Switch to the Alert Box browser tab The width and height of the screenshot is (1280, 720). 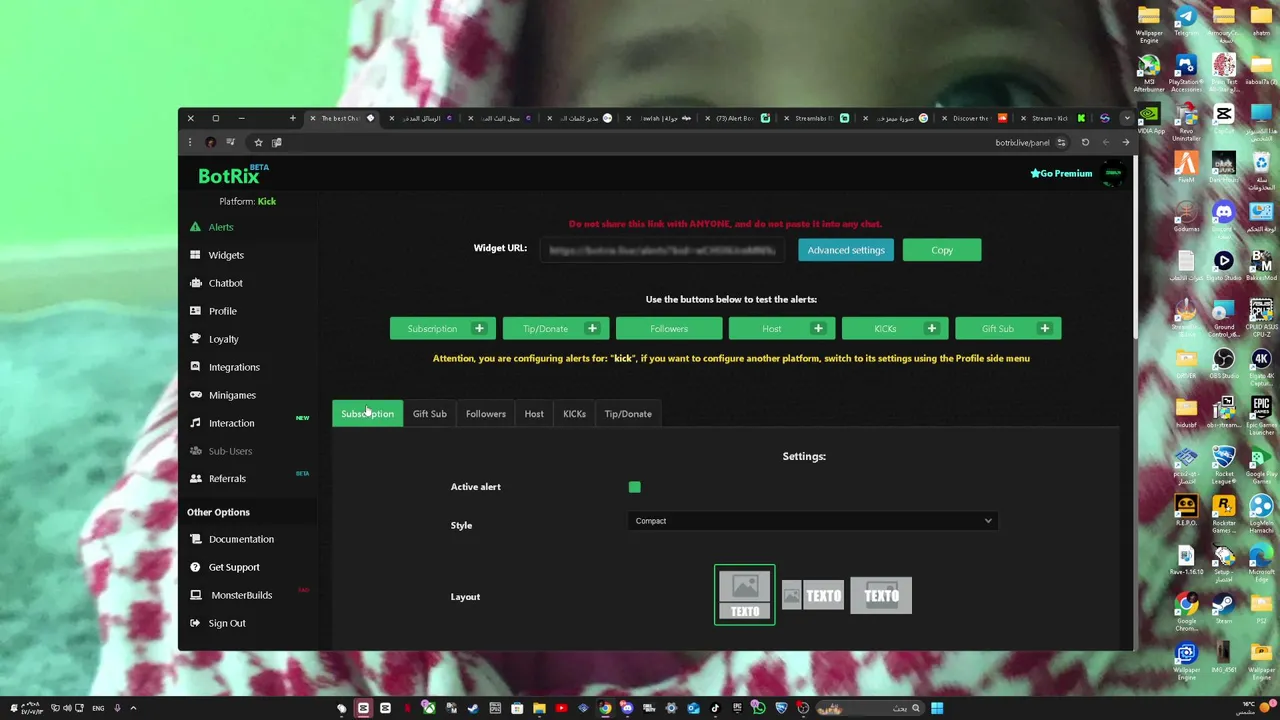pyautogui.click(x=738, y=118)
